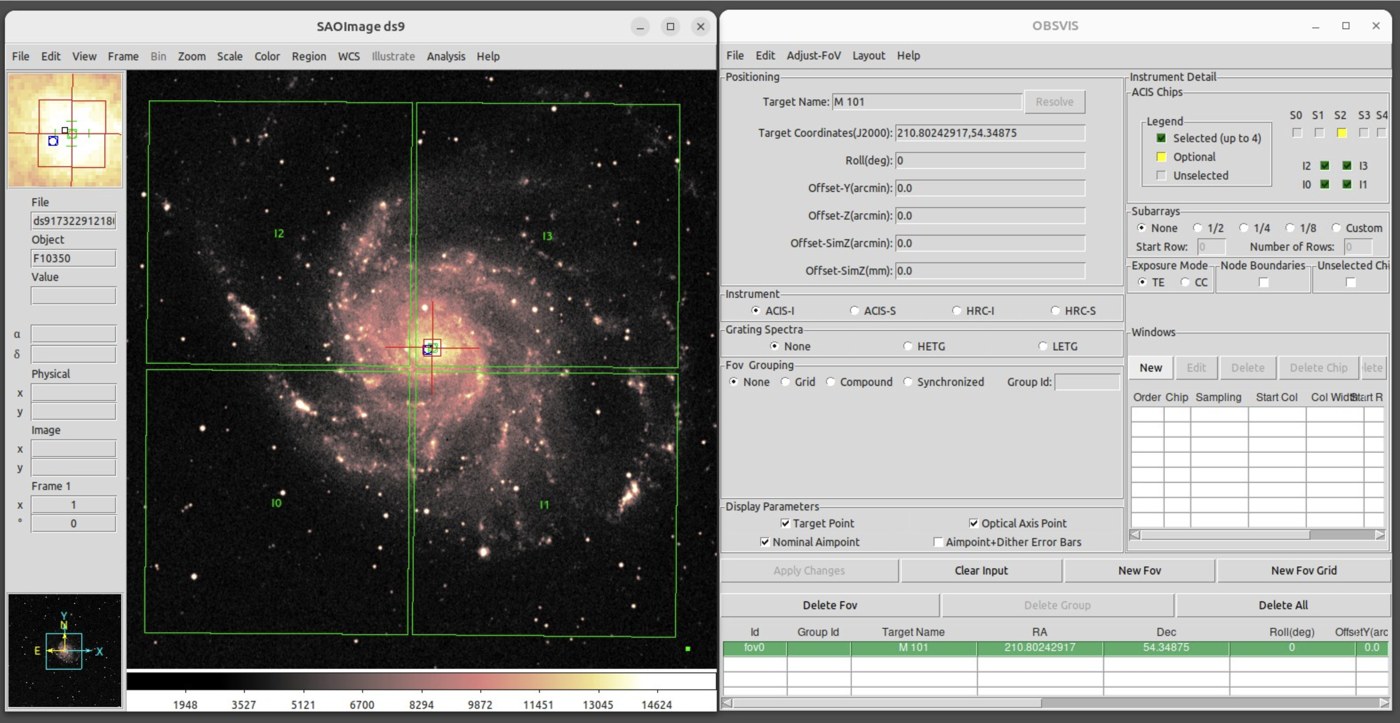Click the Target Name field

click(x=927, y=102)
